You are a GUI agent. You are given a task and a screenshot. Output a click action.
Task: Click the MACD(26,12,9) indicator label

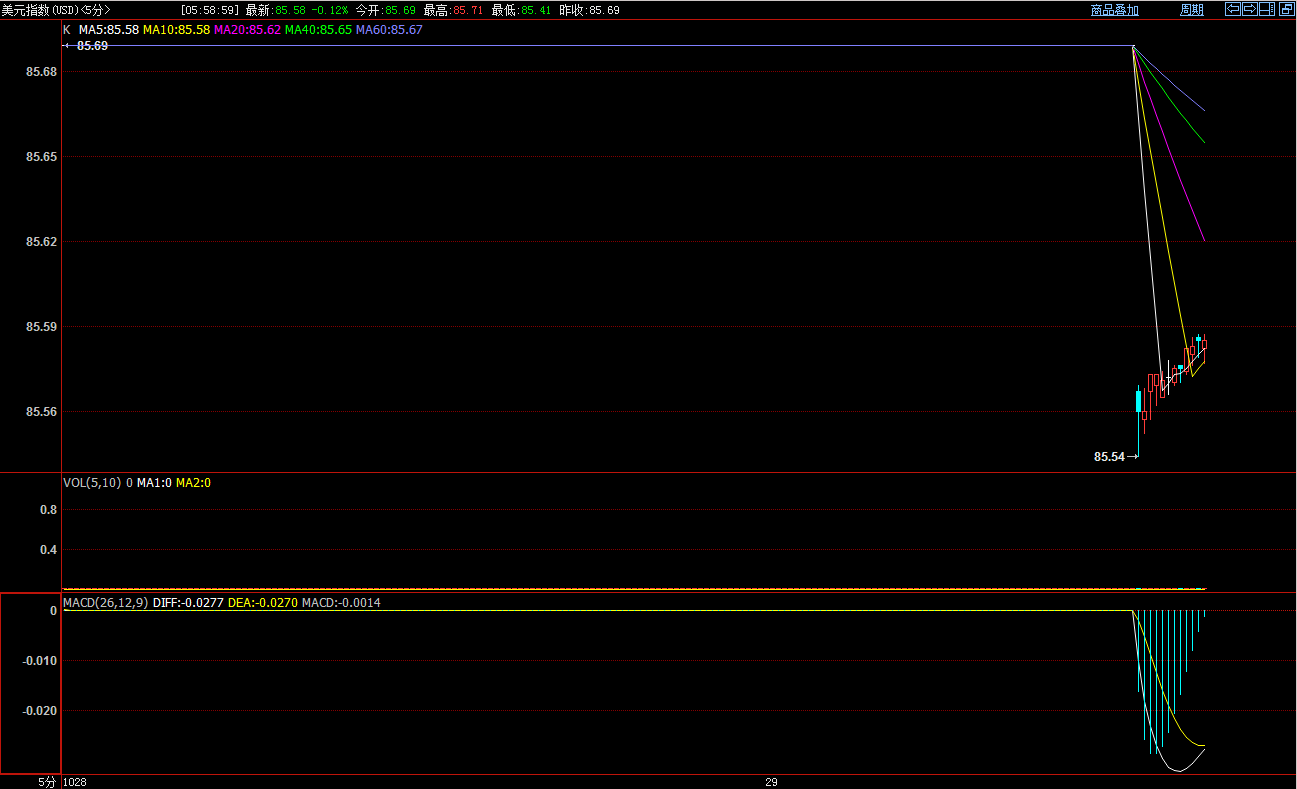[x=106, y=603]
